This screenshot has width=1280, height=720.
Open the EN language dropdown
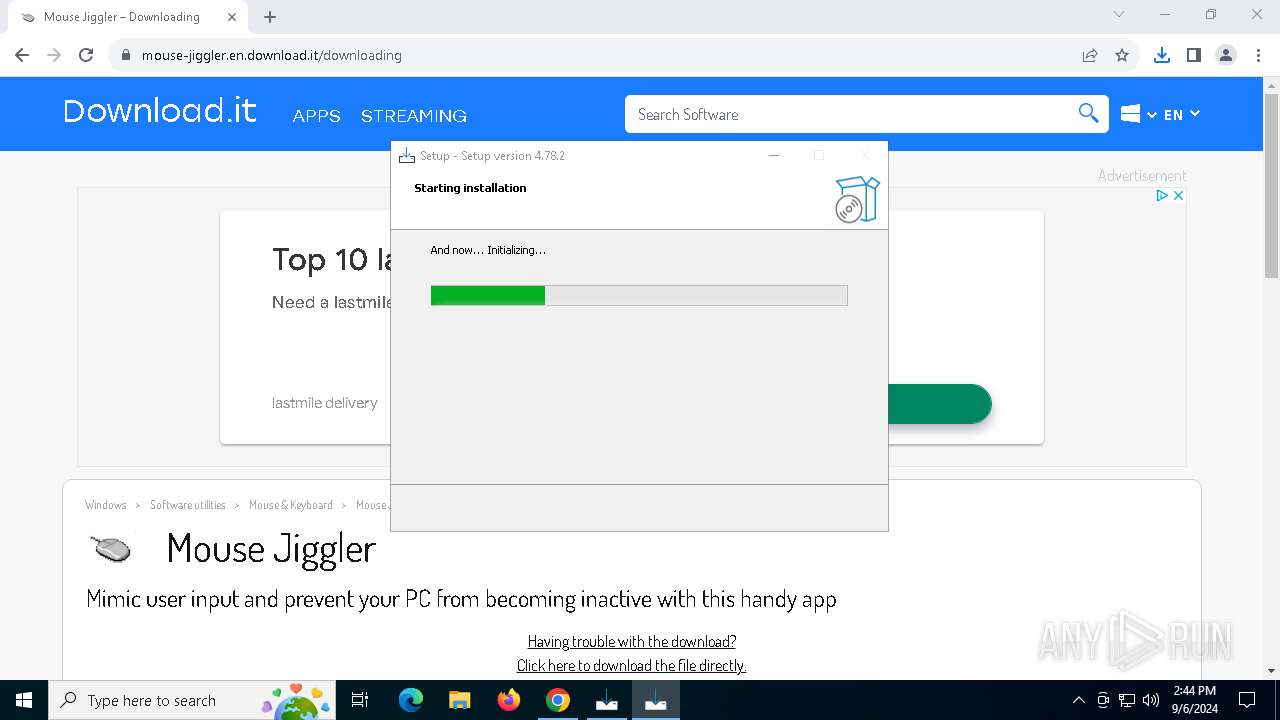(1181, 114)
